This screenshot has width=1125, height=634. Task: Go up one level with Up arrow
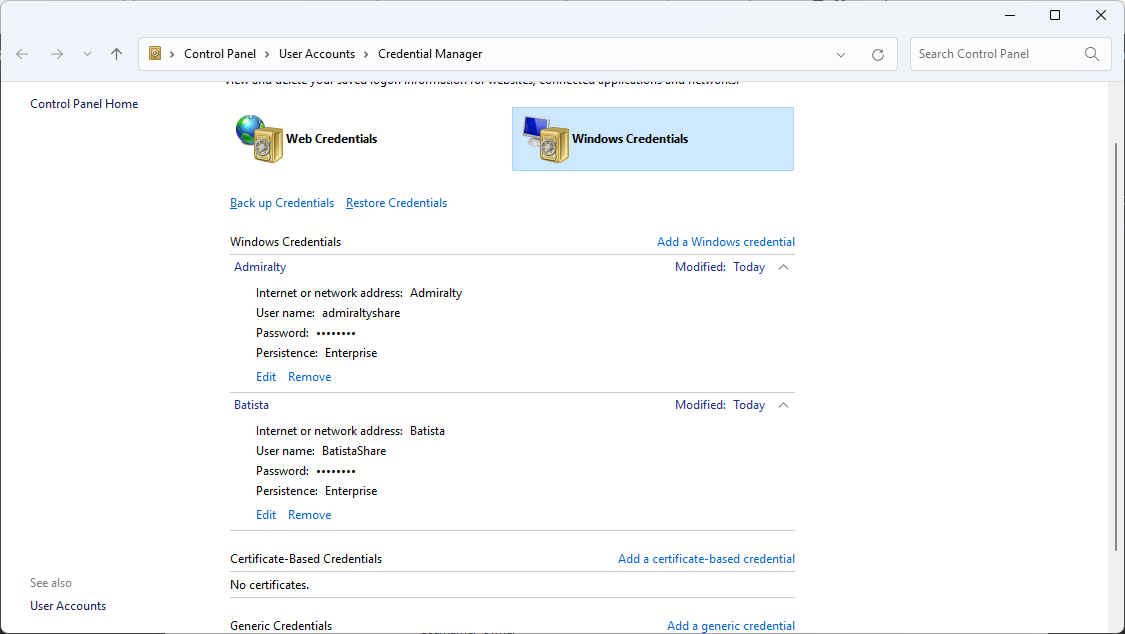pos(116,54)
